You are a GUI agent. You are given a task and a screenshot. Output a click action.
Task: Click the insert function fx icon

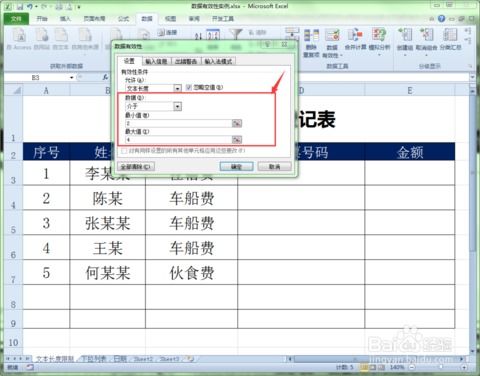coord(105,77)
